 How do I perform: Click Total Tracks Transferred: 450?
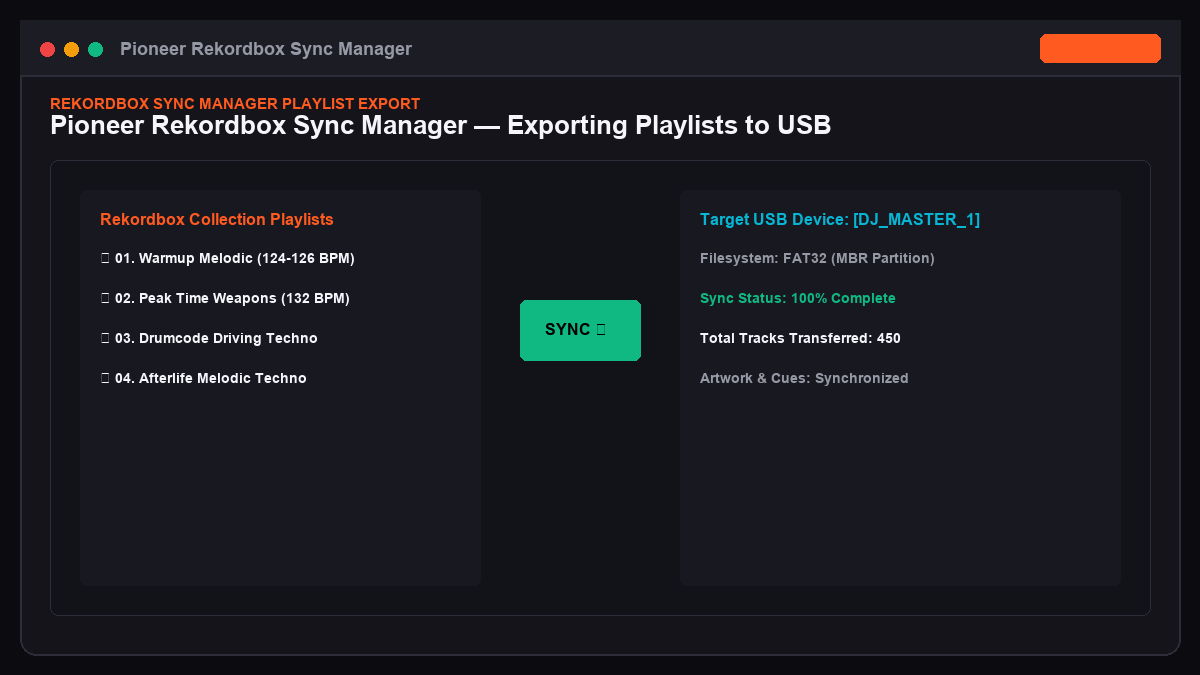(800, 339)
